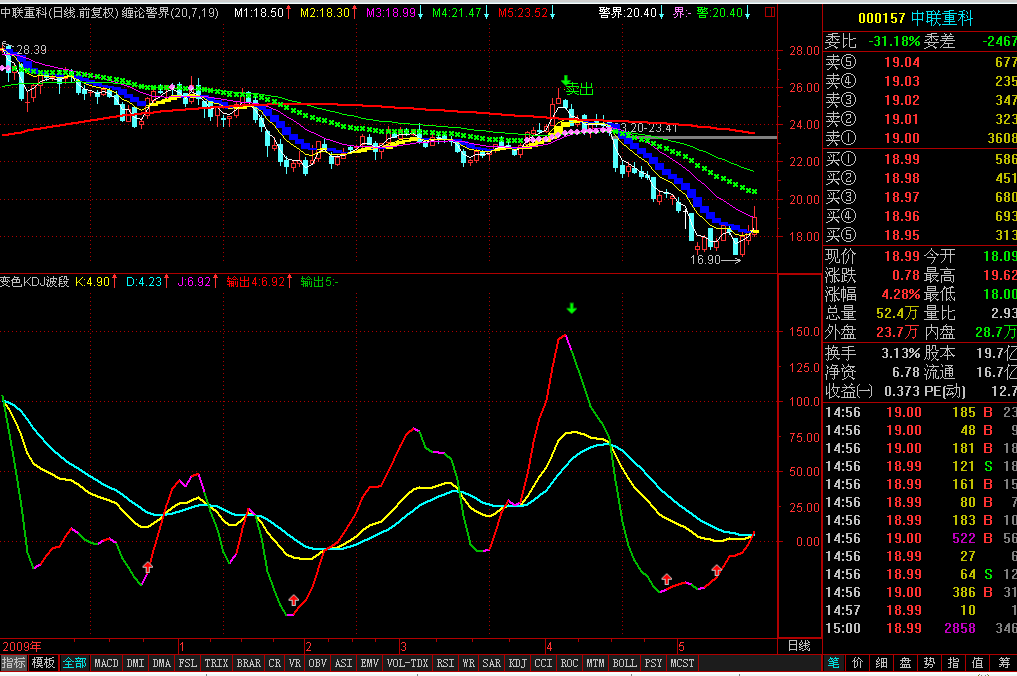Viewport: 1017px width, 676px height.
Task: Open the 日线 period selector
Action: pyautogui.click(x=799, y=646)
